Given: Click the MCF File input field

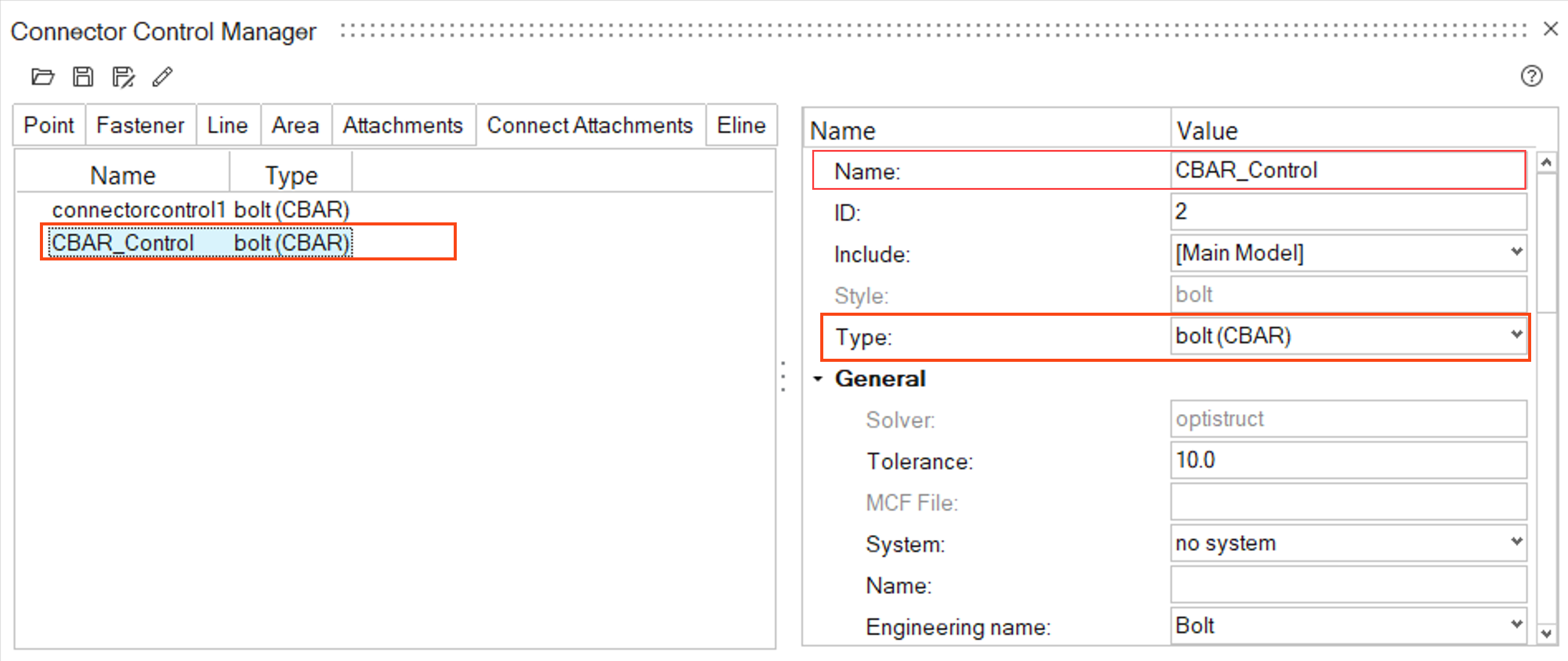Looking at the screenshot, I should click(1345, 502).
